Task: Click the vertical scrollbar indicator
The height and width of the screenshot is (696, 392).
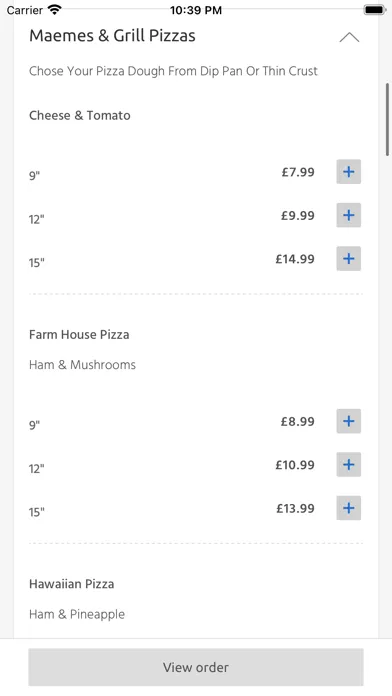Action: point(388,119)
